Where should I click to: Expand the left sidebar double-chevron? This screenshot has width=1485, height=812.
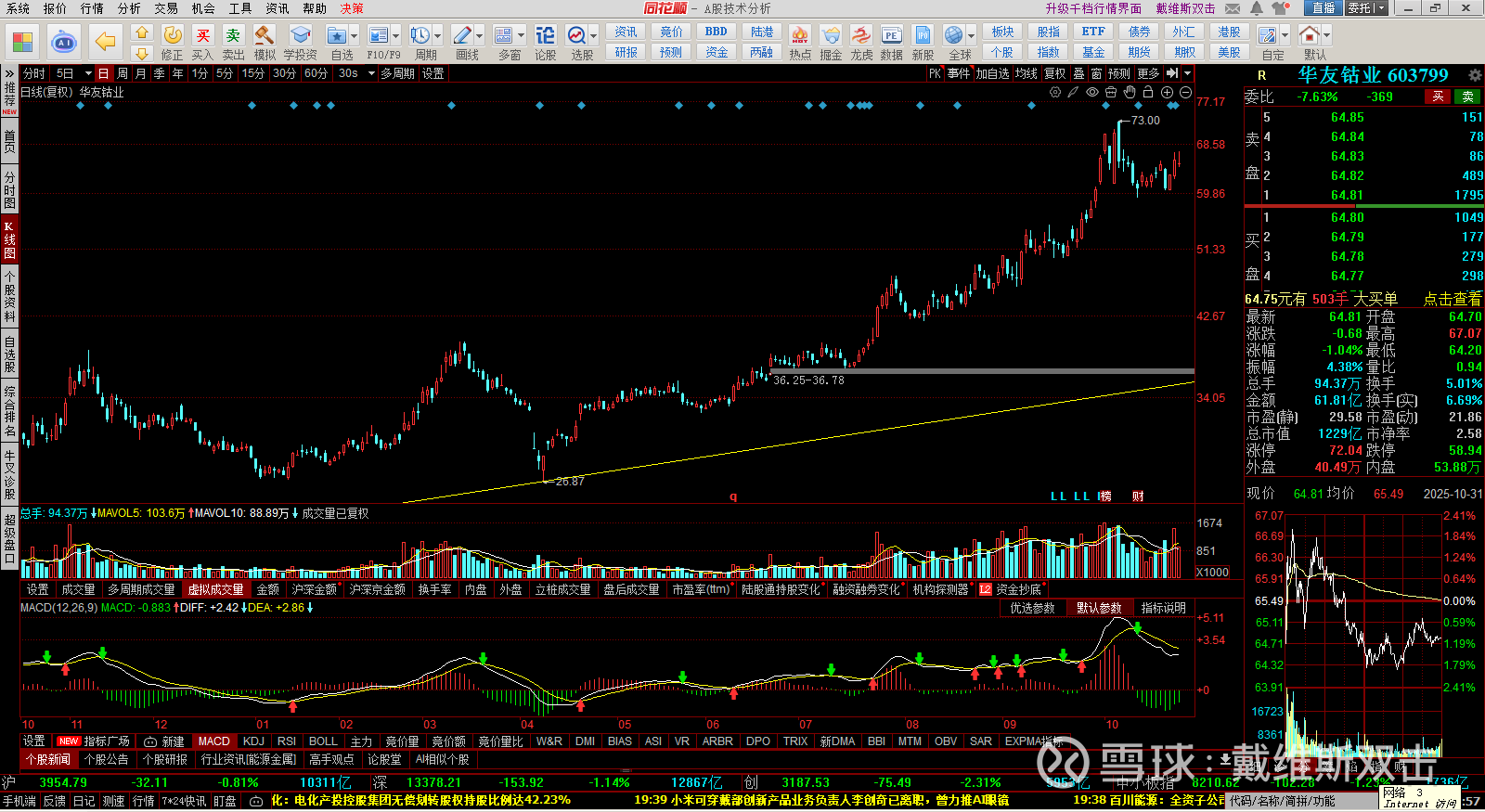(x=9, y=73)
